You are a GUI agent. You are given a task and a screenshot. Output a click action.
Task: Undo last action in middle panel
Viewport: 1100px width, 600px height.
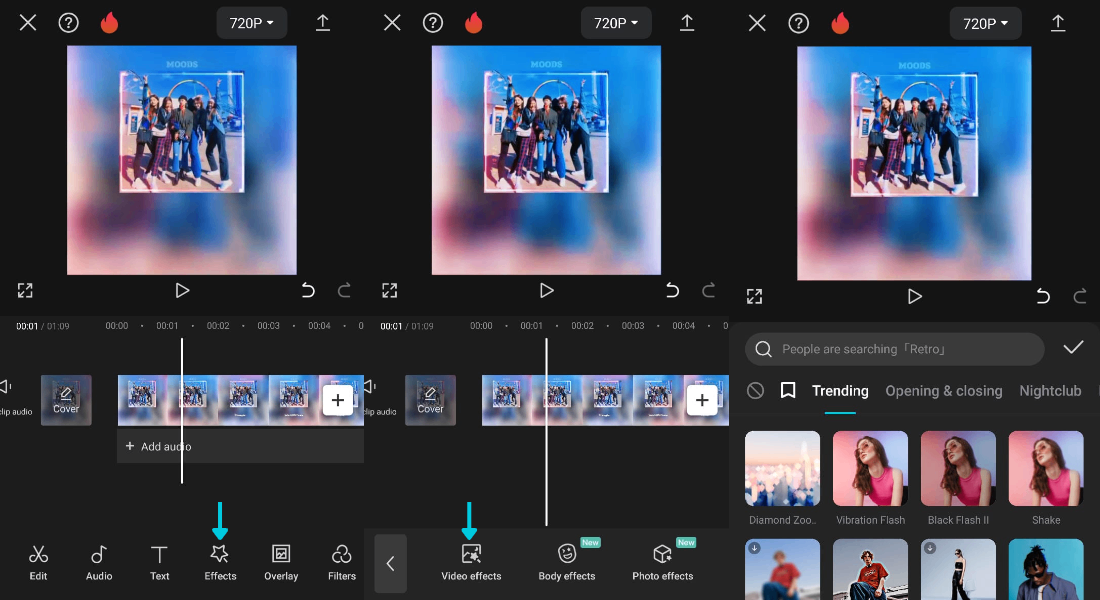coord(672,291)
